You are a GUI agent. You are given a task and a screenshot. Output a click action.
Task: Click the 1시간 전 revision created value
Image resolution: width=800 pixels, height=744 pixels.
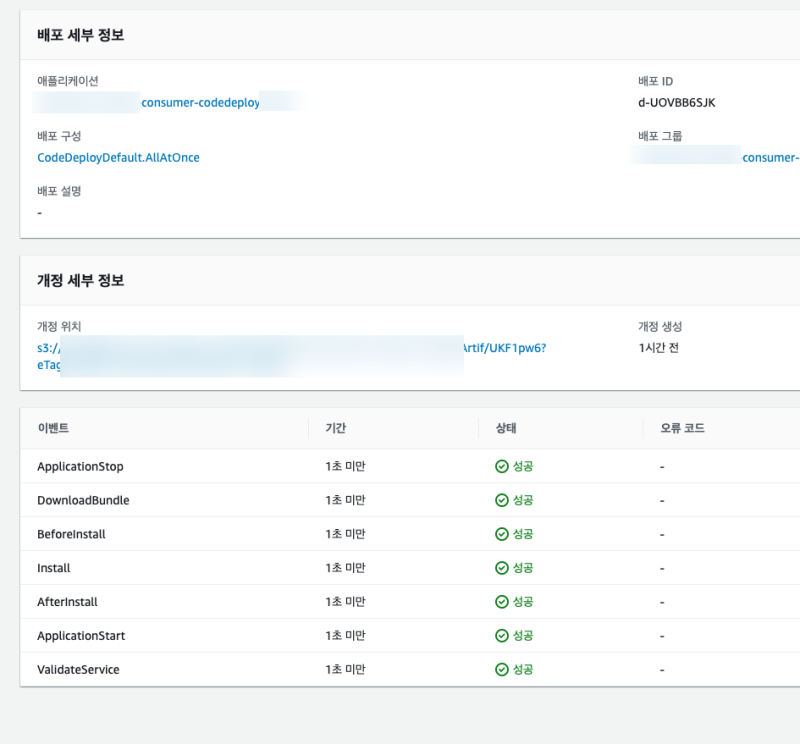pos(658,348)
